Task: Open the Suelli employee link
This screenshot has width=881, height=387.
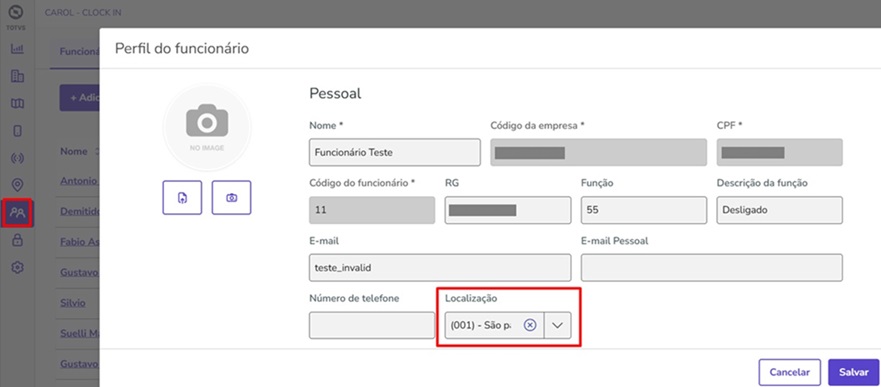Action: pyautogui.click(x=79, y=333)
